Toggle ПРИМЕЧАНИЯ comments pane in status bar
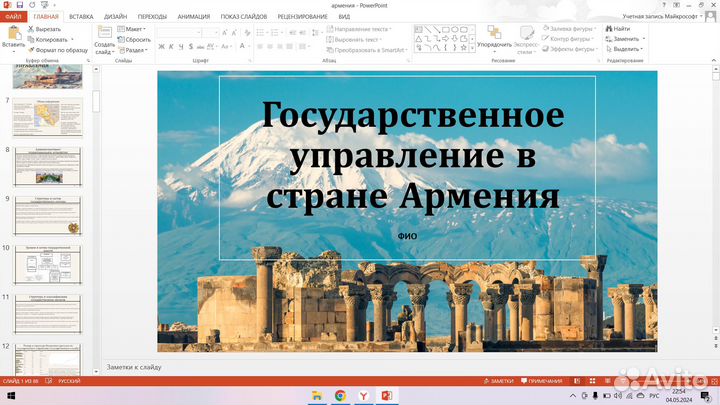The height and width of the screenshot is (405, 720). [541, 381]
